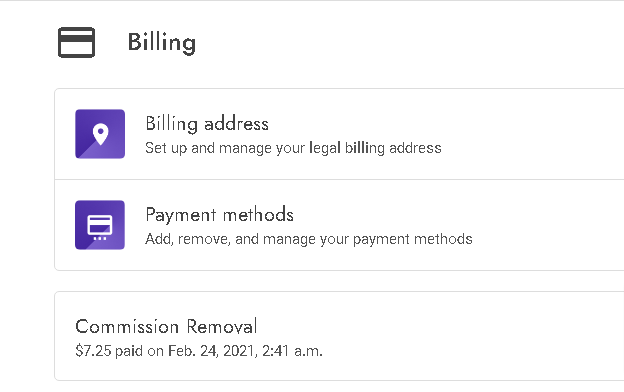Screen dimensions: 624x392
Task: Click the $7.25 paid on Feb. 24 line
Action: (199, 351)
